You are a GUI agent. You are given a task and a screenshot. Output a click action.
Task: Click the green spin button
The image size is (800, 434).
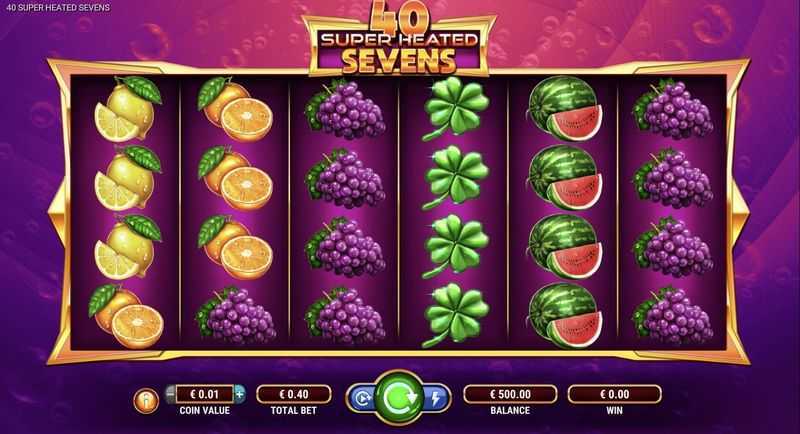click(x=399, y=397)
